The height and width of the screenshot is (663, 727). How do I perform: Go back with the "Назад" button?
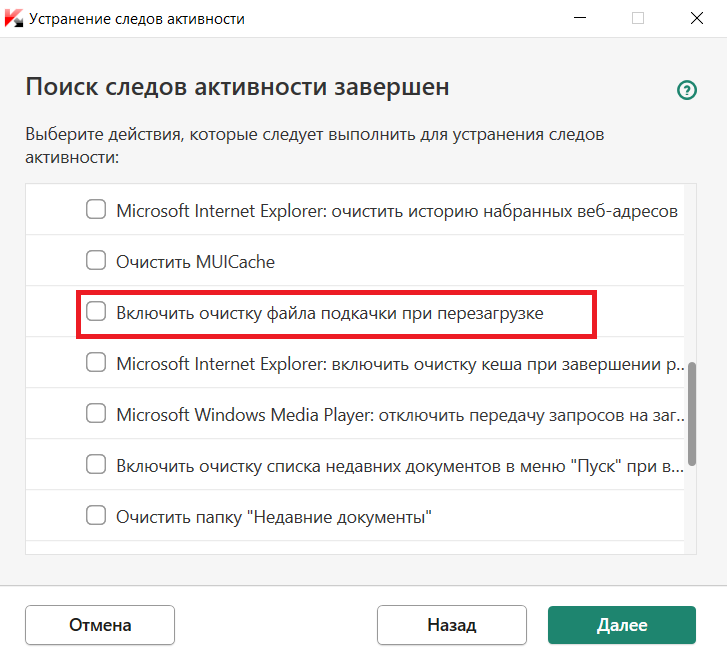click(x=452, y=625)
